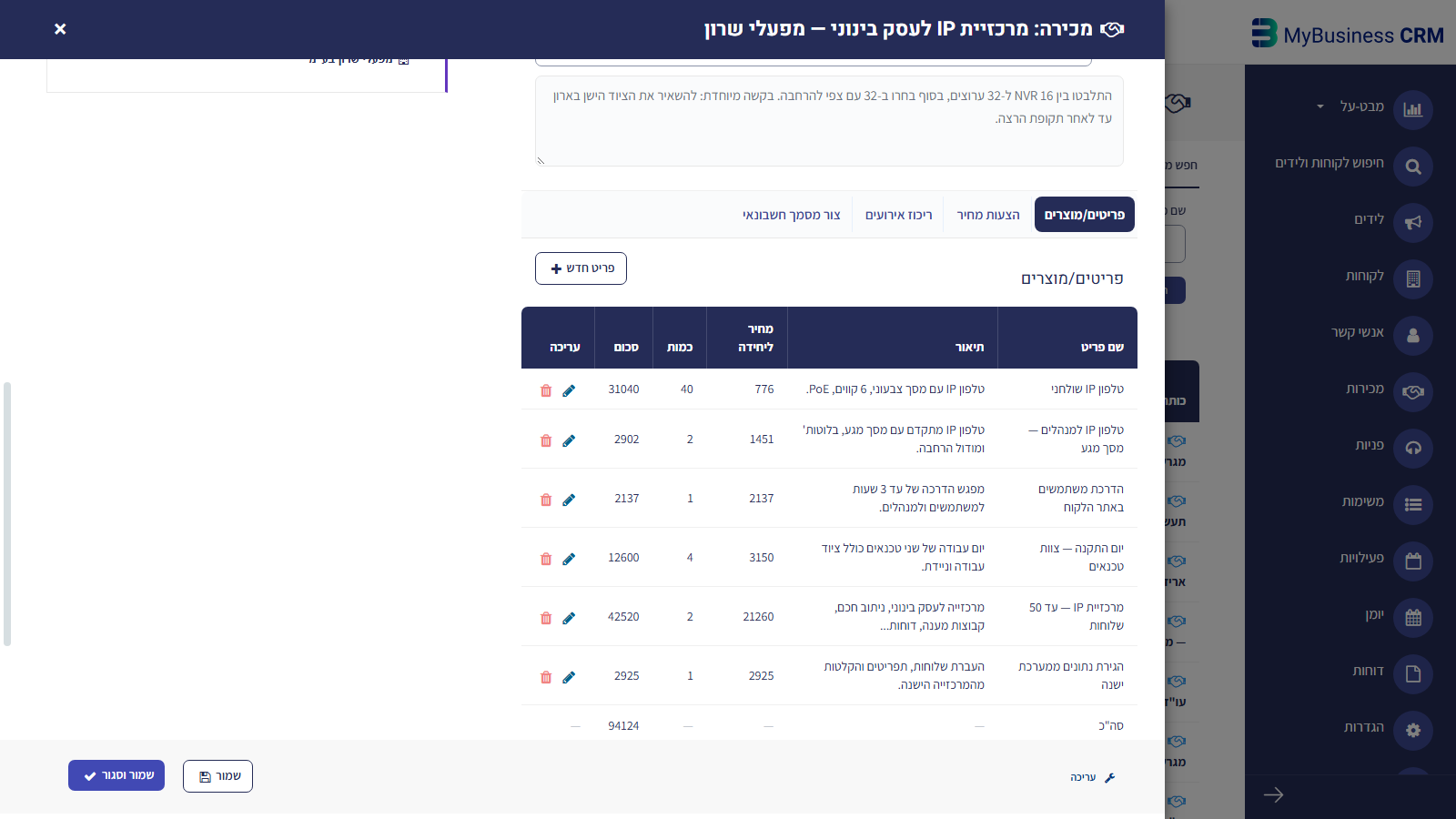Viewport: 1456px width, 819px height.
Task: Click the שמור וסגור button
Action: click(116, 775)
